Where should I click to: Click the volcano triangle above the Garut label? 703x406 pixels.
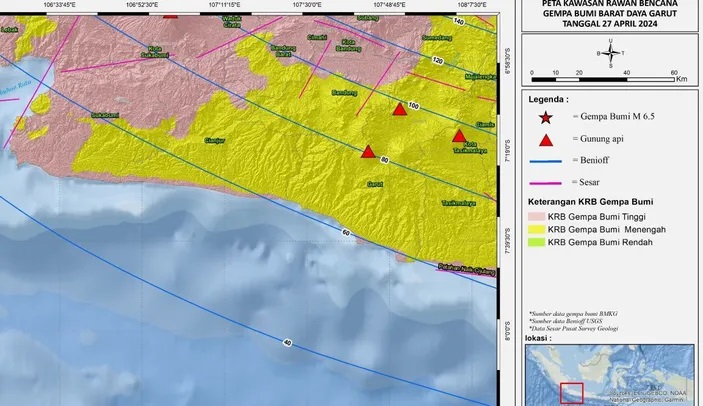pos(368,152)
